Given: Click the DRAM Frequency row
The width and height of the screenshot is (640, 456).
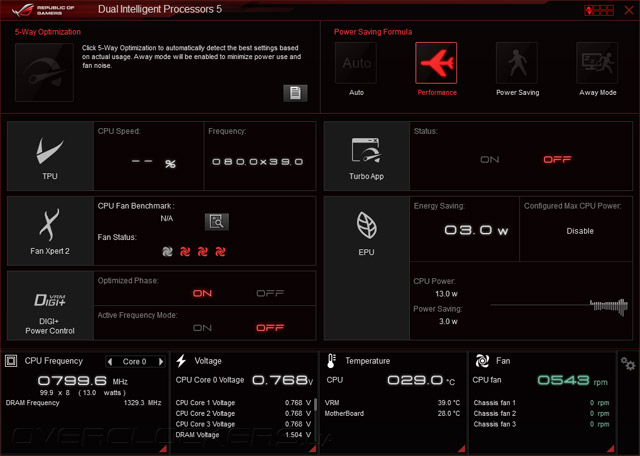Looking at the screenshot, I should click(84, 403).
